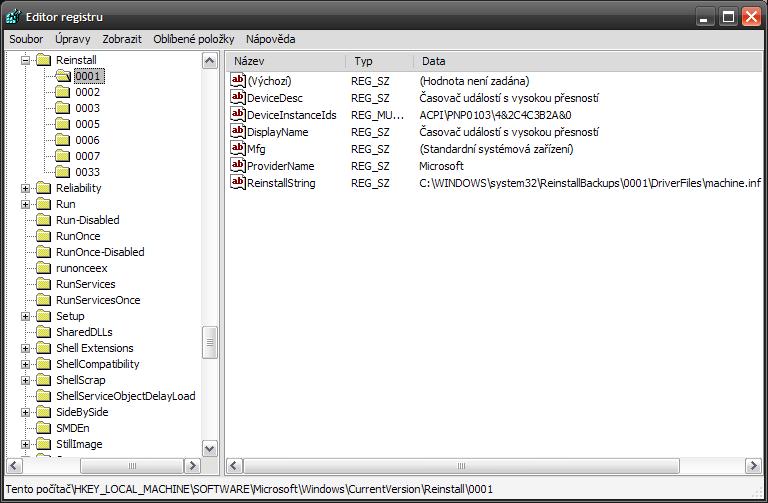Expand the Setup key

click(25, 316)
